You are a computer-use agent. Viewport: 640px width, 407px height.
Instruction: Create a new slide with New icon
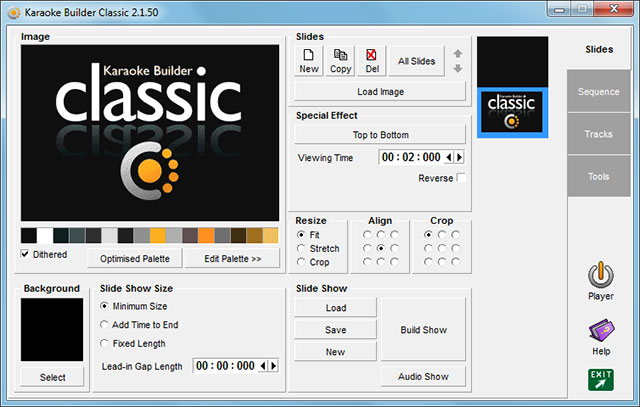coord(310,60)
